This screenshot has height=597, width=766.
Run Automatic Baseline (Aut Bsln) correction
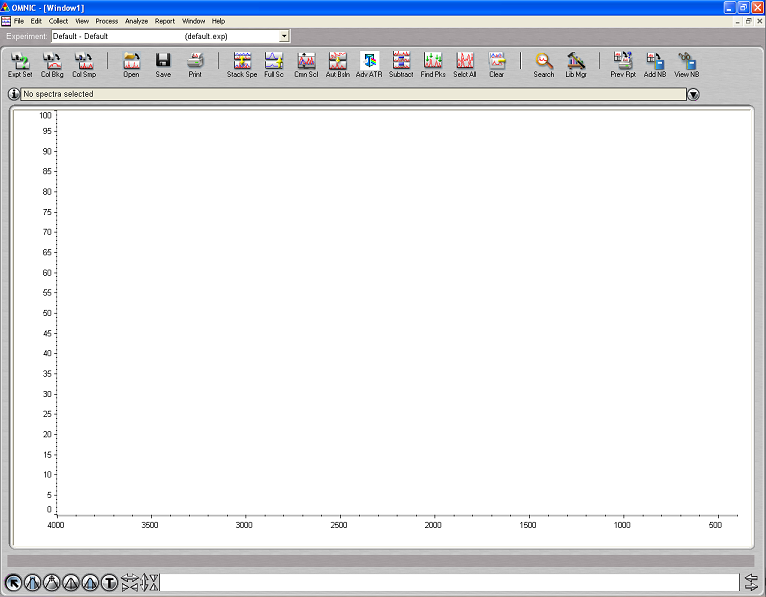pos(338,64)
